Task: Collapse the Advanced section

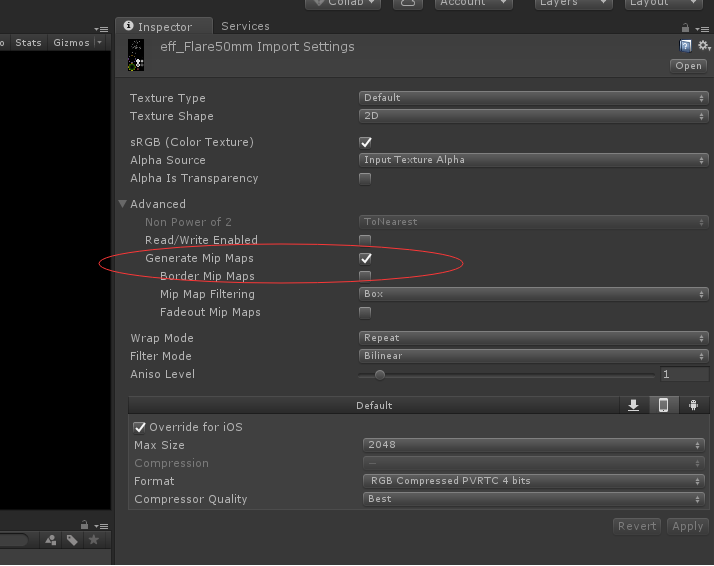Action: click(x=122, y=204)
